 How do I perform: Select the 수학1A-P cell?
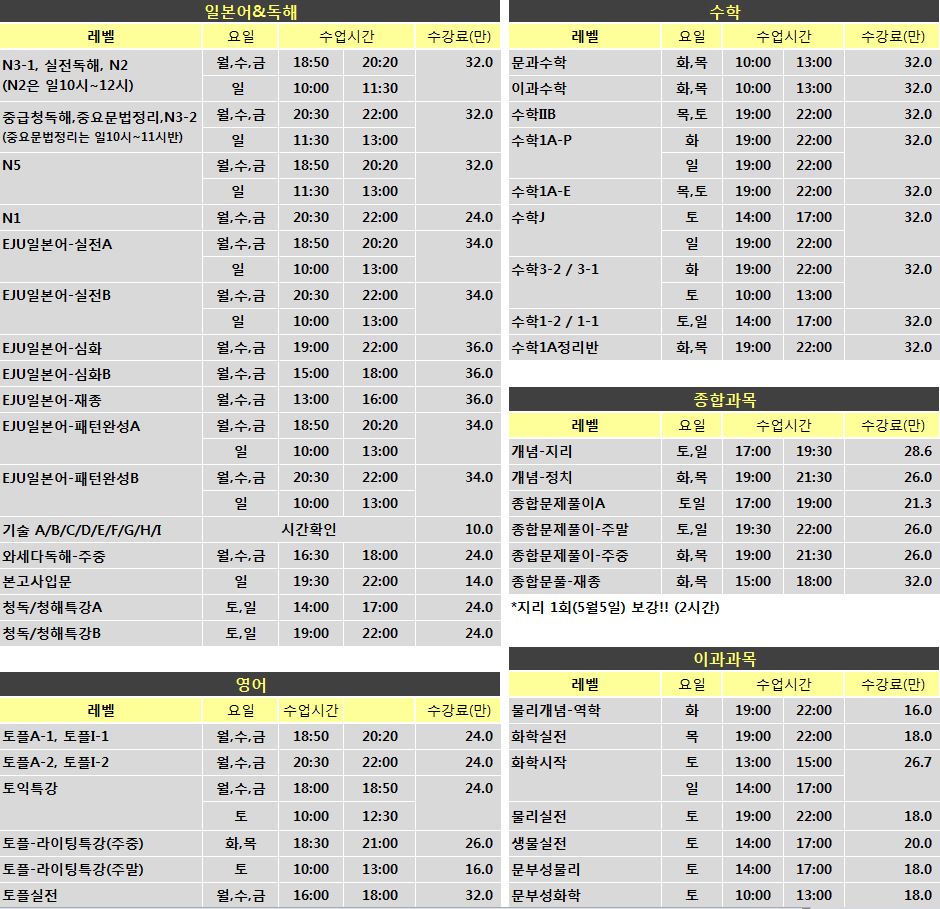click(585, 152)
